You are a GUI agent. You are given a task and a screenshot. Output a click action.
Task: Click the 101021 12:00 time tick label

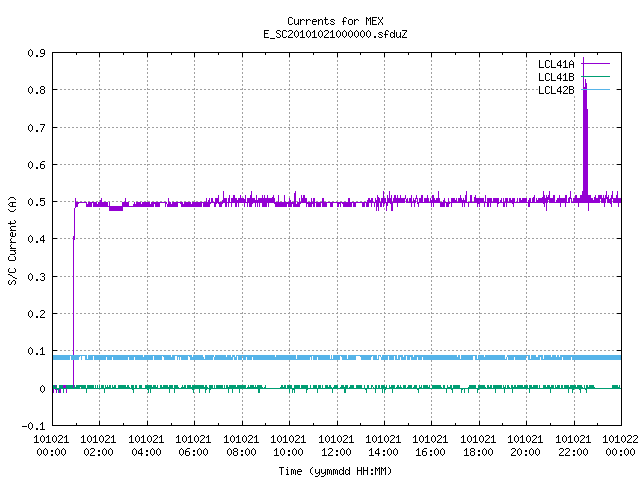click(336, 446)
